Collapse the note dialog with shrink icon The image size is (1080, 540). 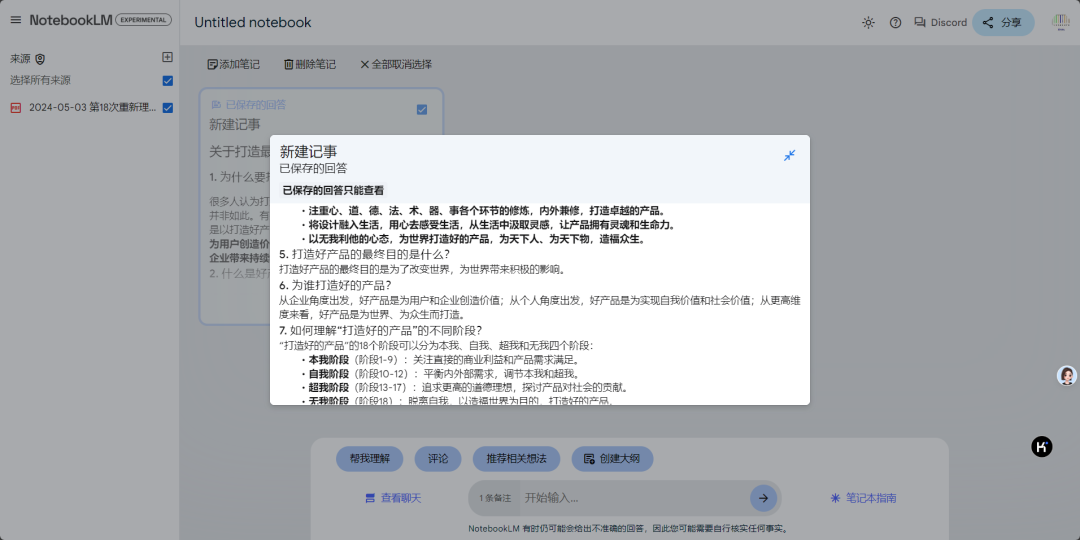(789, 155)
